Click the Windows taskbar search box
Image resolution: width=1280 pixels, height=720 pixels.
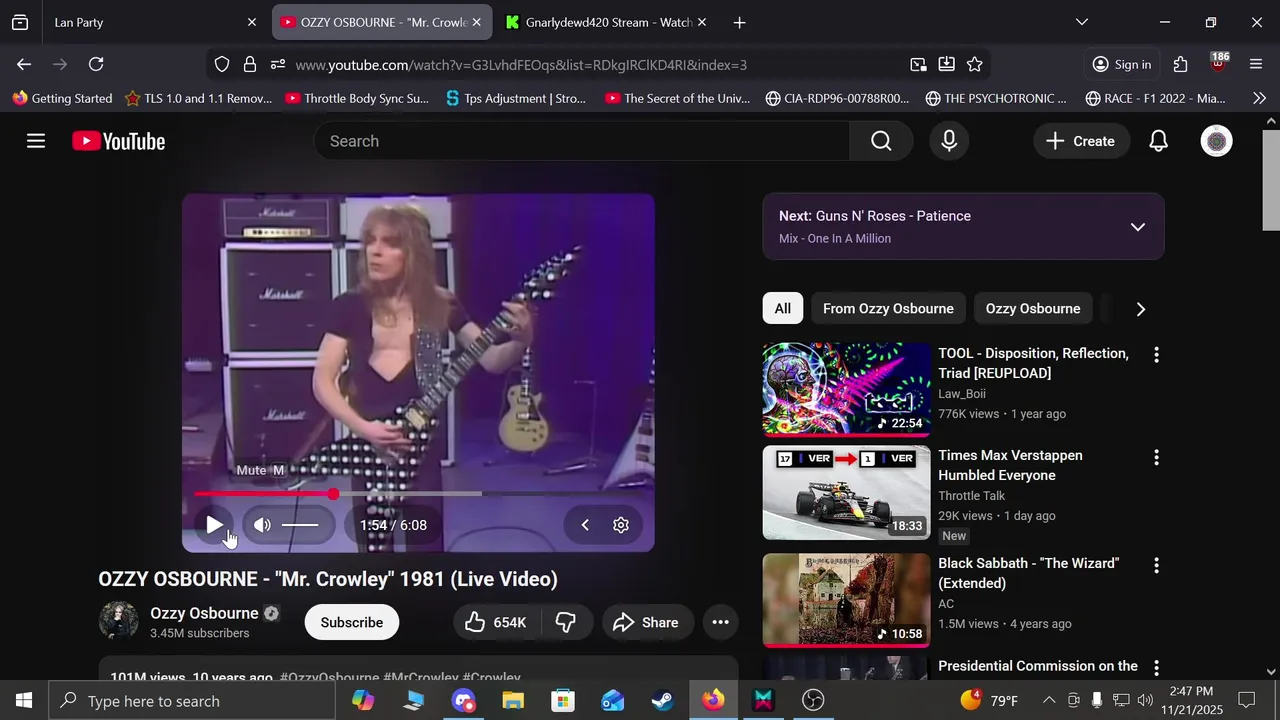coord(192,701)
